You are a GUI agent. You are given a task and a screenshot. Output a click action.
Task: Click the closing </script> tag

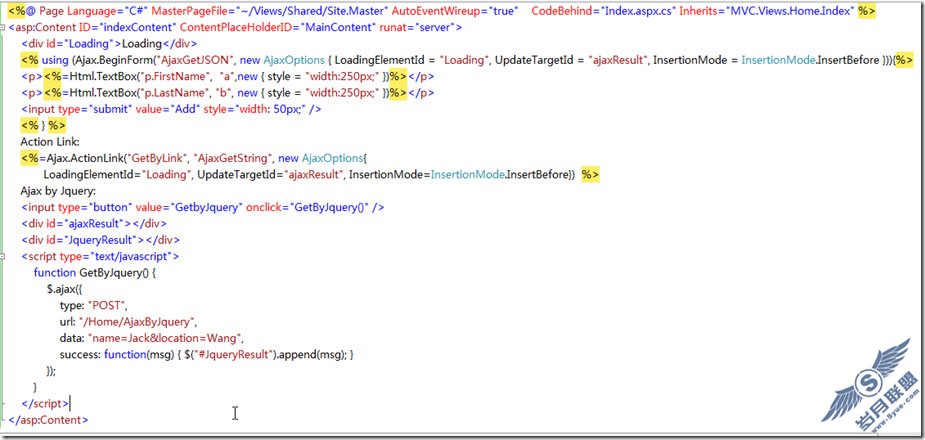coord(45,403)
